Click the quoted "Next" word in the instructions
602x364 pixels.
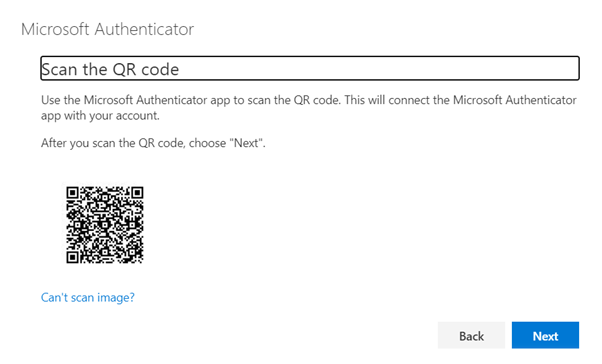click(246, 143)
